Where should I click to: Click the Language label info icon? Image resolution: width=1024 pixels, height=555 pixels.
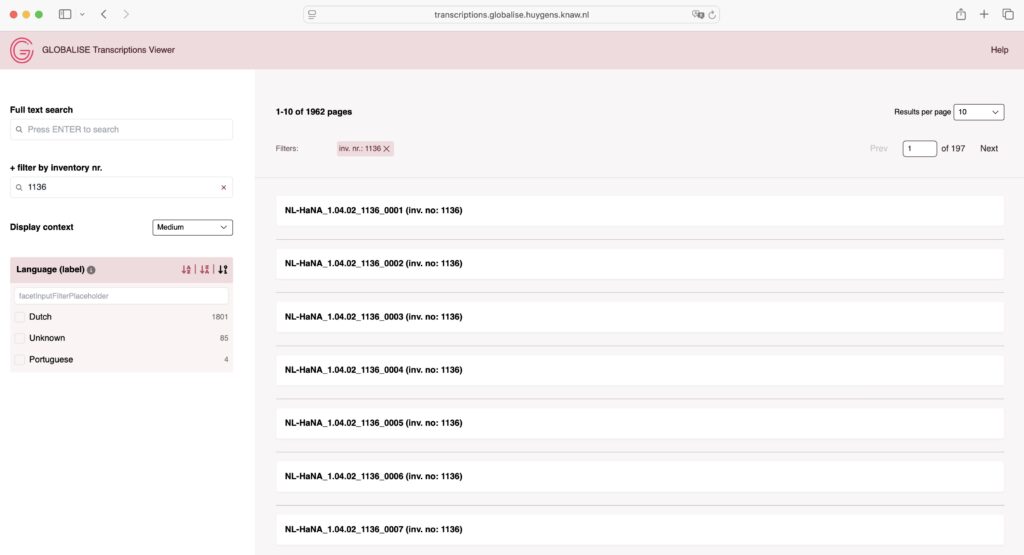pos(91,270)
